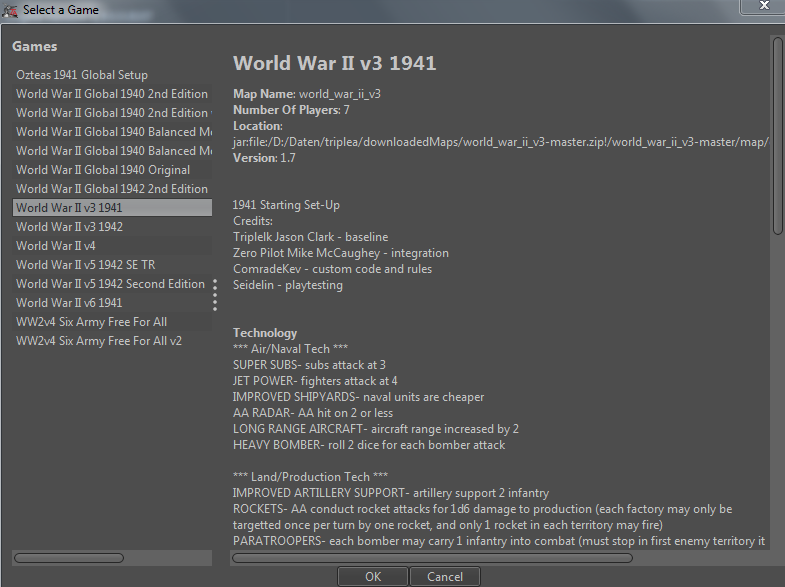Click the Map Name world_war_ii_v3 line
785x587 pixels.
[306, 94]
